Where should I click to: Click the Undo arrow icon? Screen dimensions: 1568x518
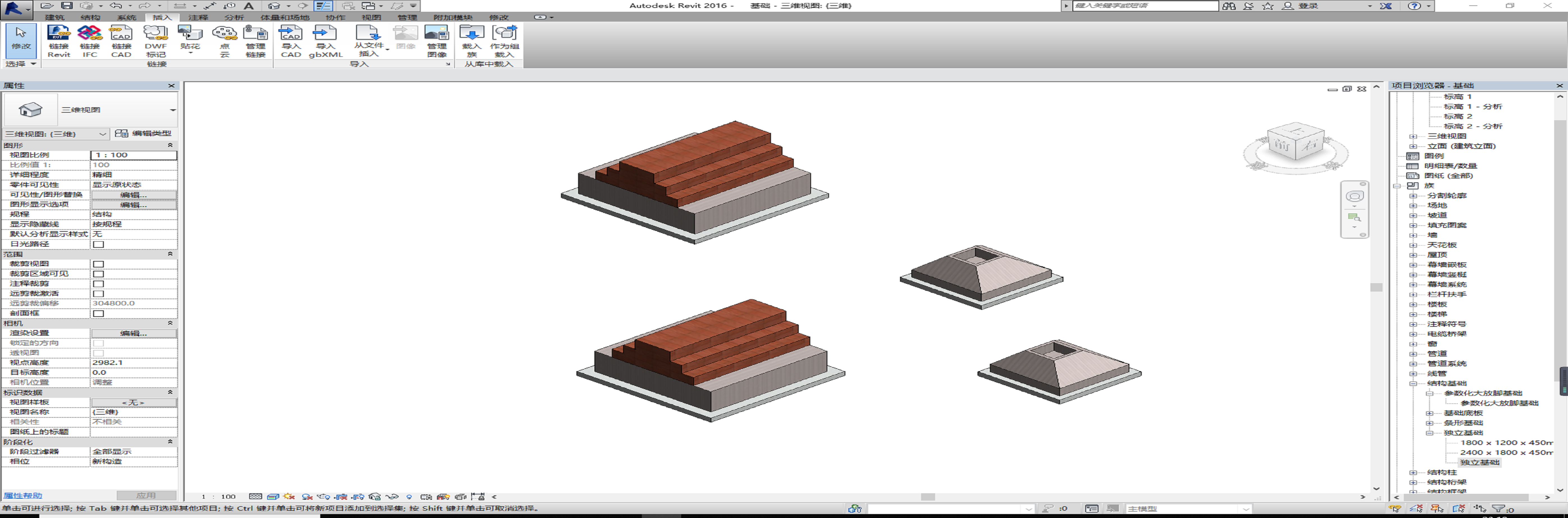[115, 6]
